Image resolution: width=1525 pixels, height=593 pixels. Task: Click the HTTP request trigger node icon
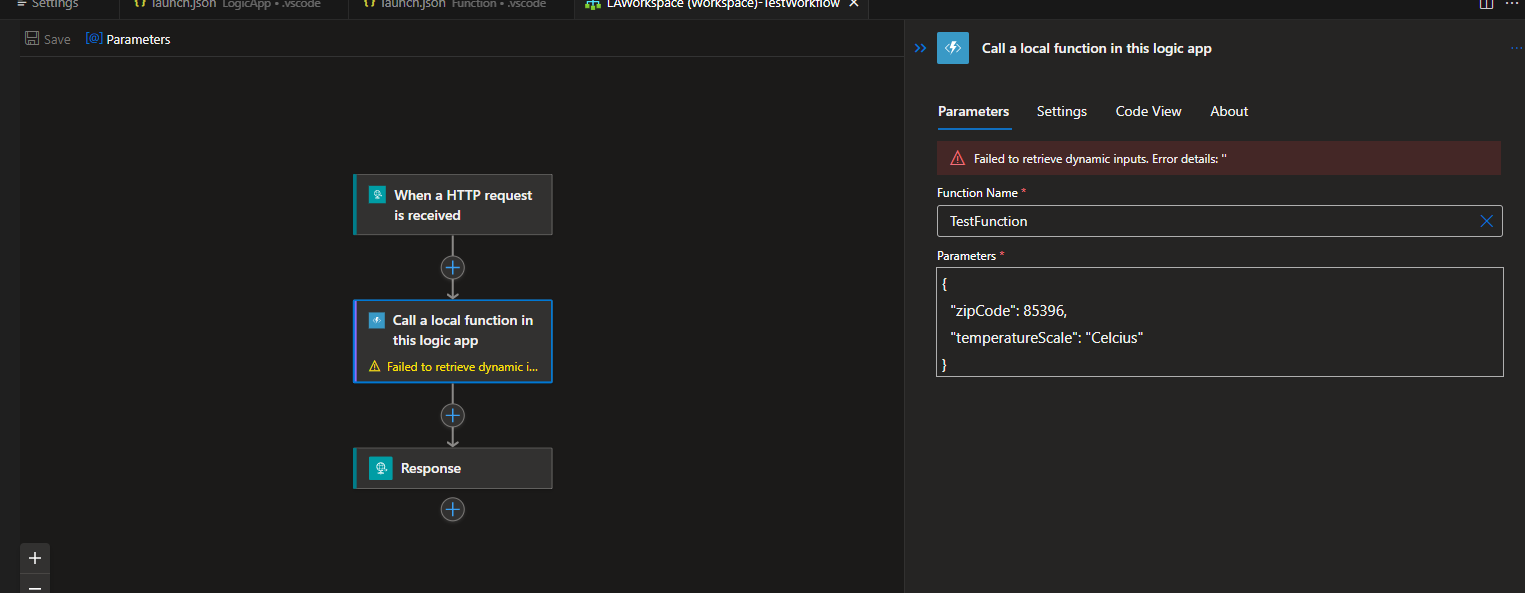377,194
